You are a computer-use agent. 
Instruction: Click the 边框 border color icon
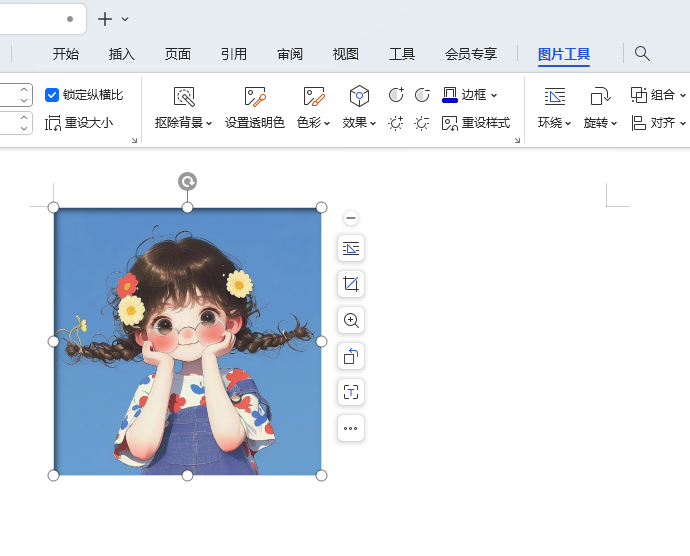coord(450,95)
